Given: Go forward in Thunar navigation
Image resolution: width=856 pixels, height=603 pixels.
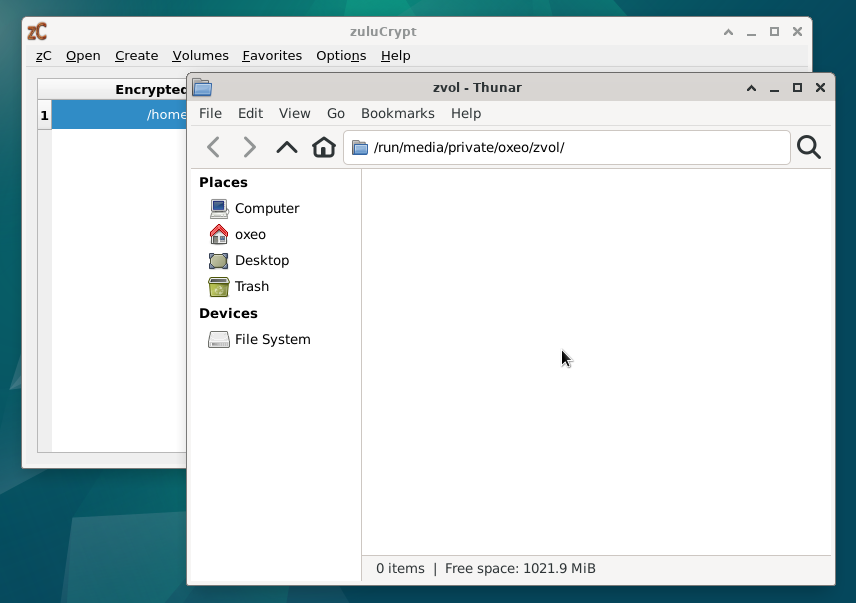Looking at the screenshot, I should [x=249, y=147].
